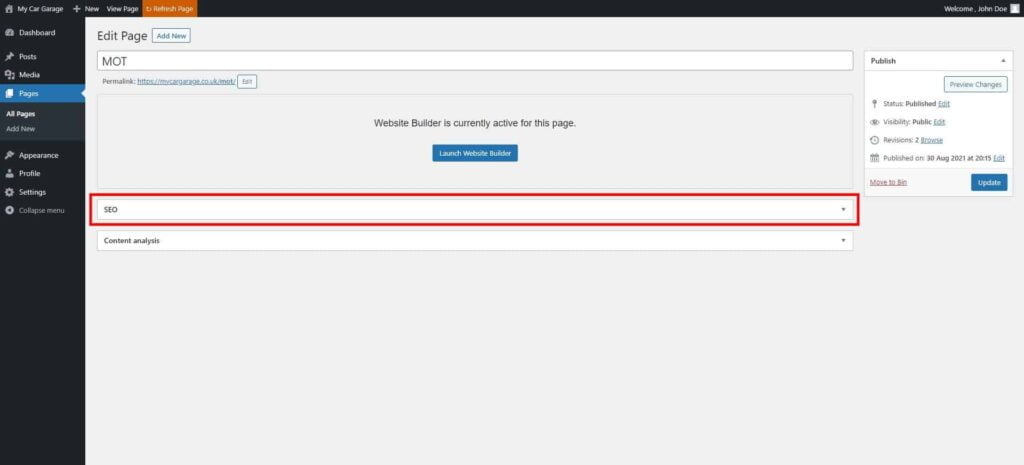Click the Dashboard gauge icon in sidebar
Screen dimensions: 1024x465
9,33
